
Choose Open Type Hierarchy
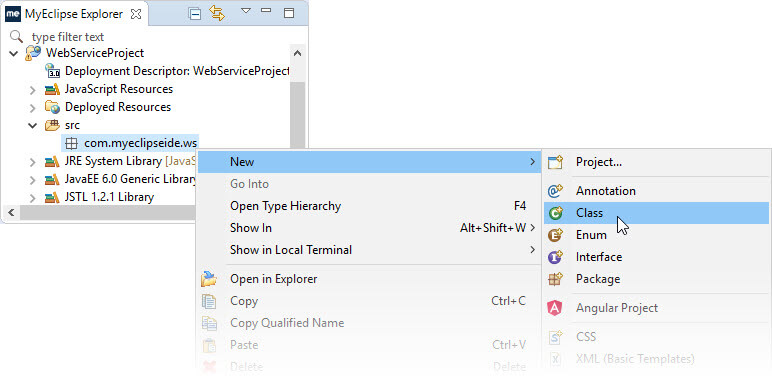(x=368, y=206)
